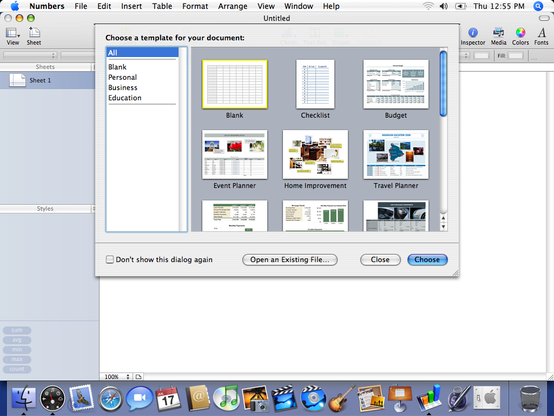Select the Business template category

[x=143, y=88]
